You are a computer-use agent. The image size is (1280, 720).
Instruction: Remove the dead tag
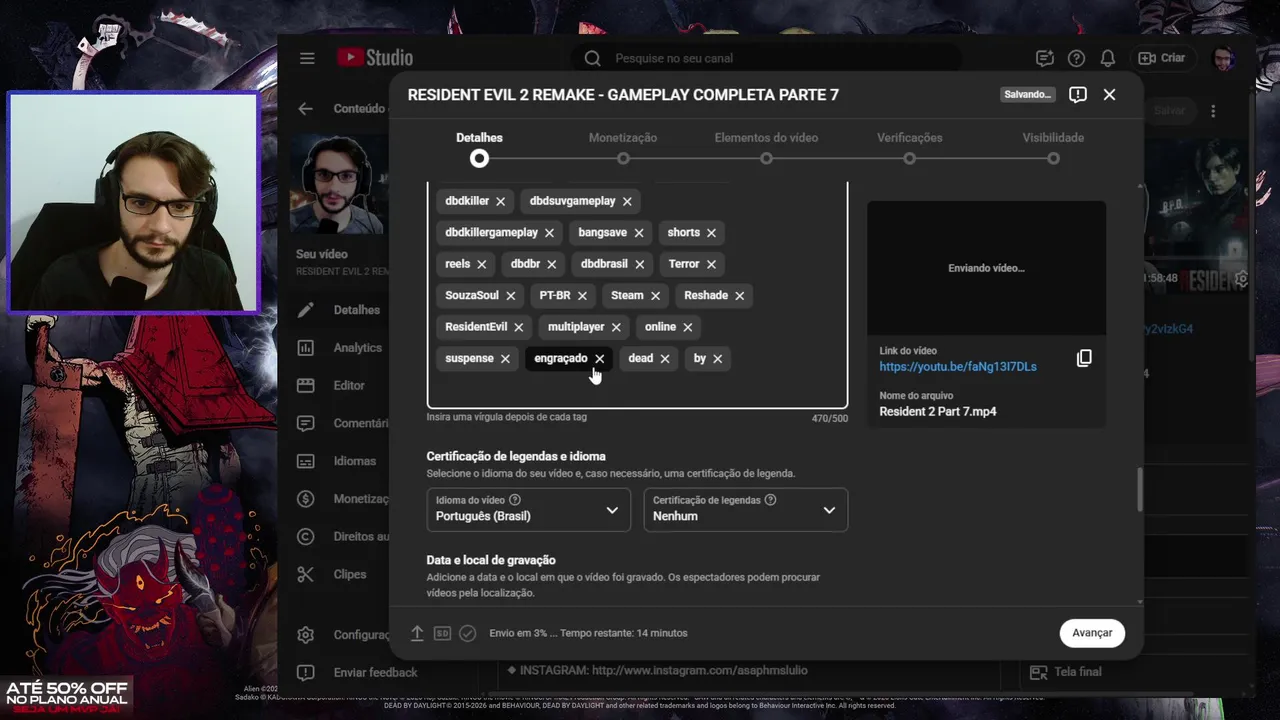tap(665, 359)
